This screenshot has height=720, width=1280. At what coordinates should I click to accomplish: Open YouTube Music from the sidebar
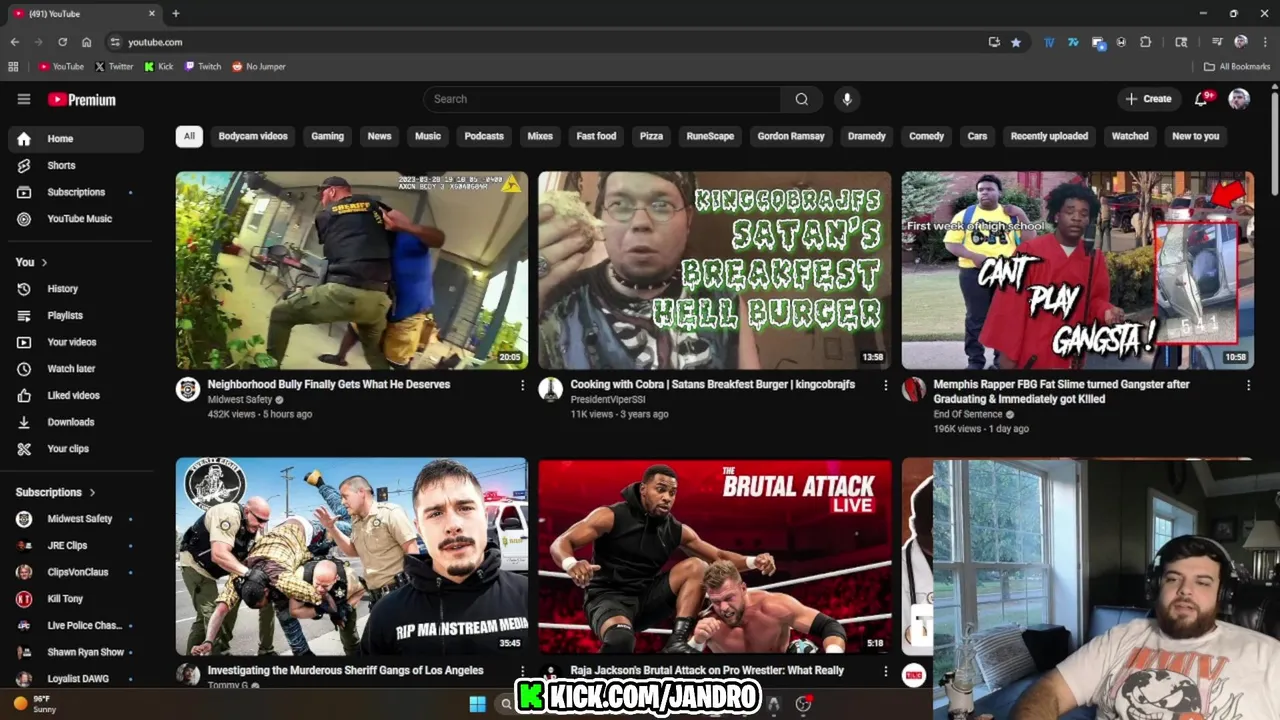pyautogui.click(x=76, y=219)
